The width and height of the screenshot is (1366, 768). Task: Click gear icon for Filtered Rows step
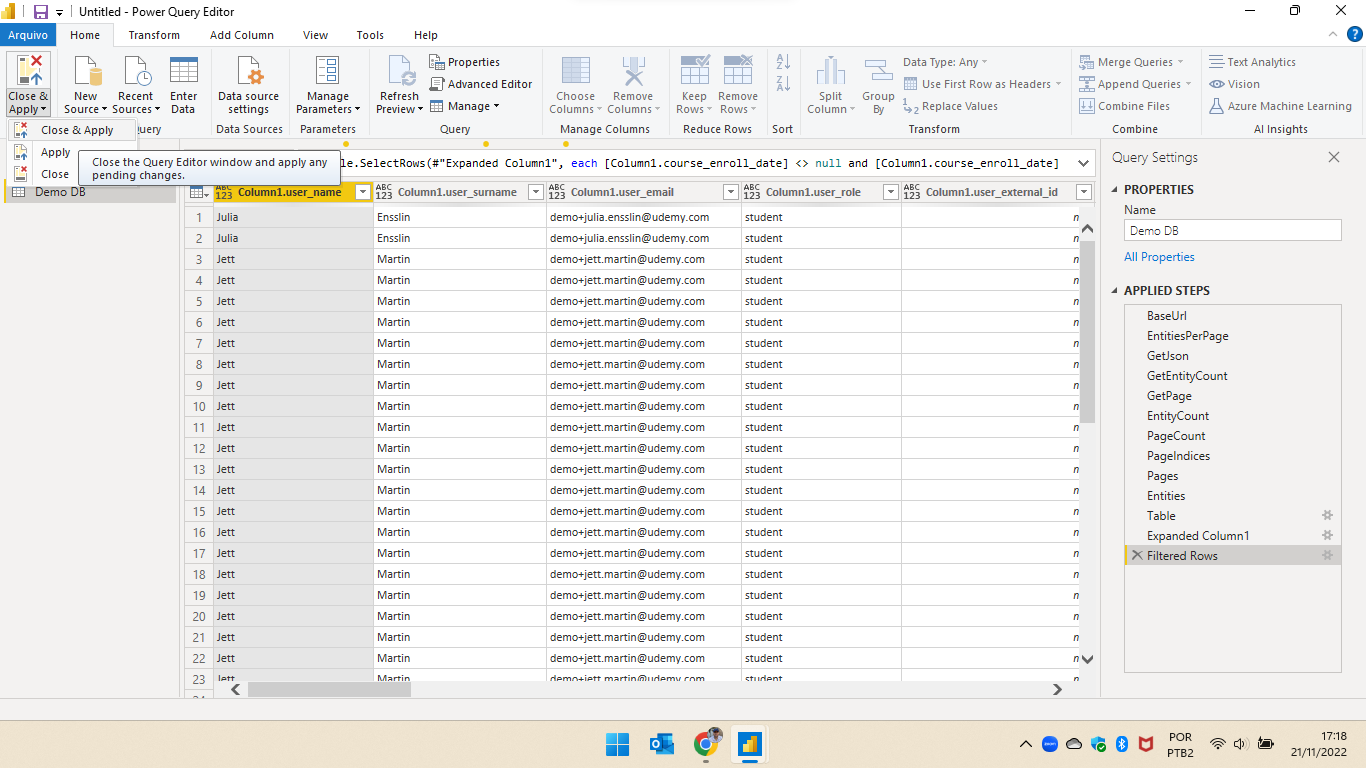(x=1327, y=555)
